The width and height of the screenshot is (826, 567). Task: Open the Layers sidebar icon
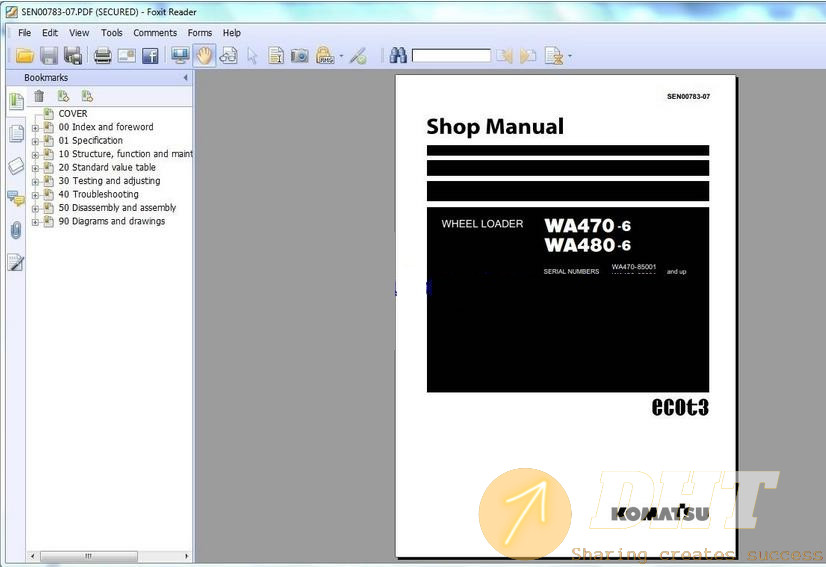16,165
